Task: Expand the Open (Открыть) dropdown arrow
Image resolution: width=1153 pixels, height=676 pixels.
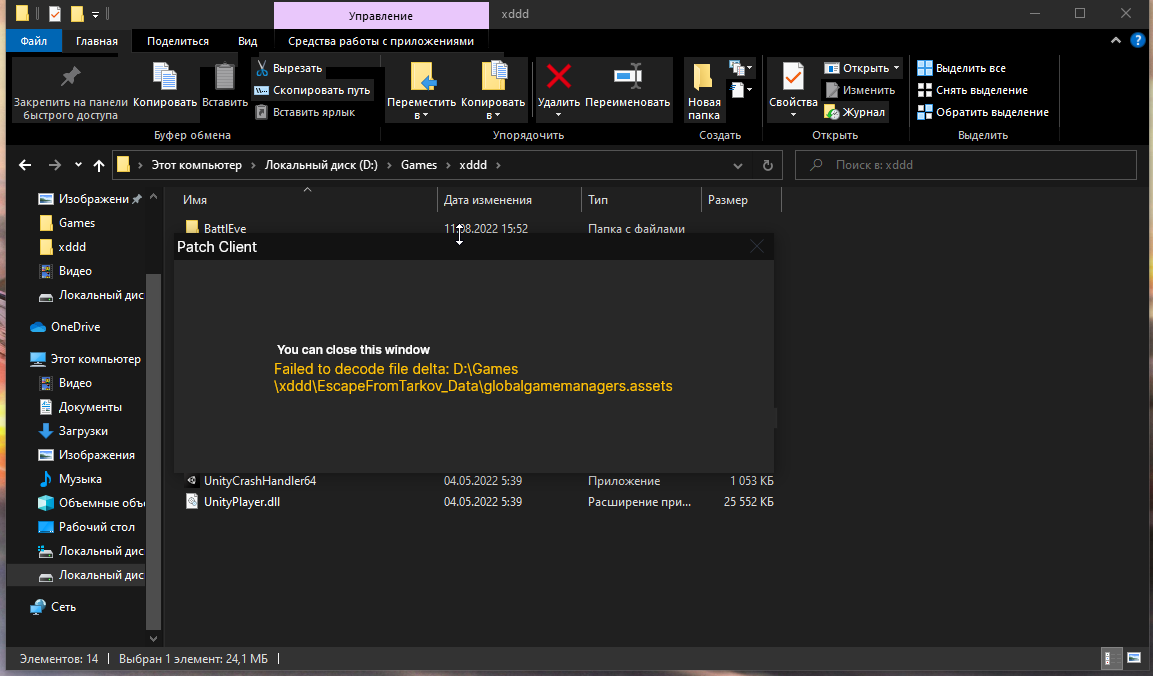Action: point(896,68)
